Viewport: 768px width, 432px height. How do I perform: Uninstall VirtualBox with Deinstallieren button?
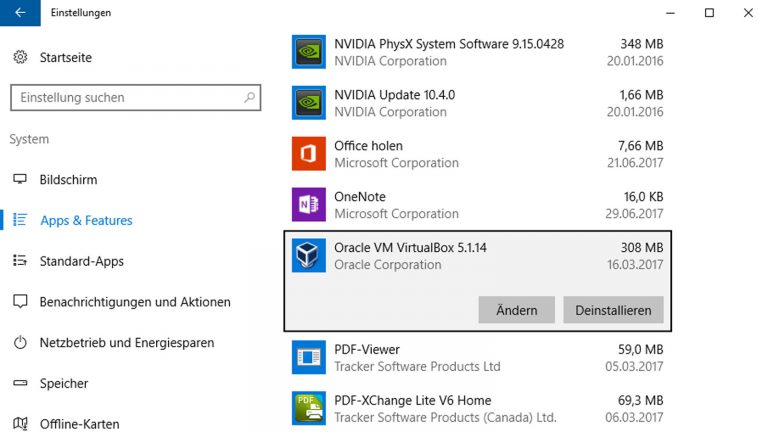tap(613, 310)
